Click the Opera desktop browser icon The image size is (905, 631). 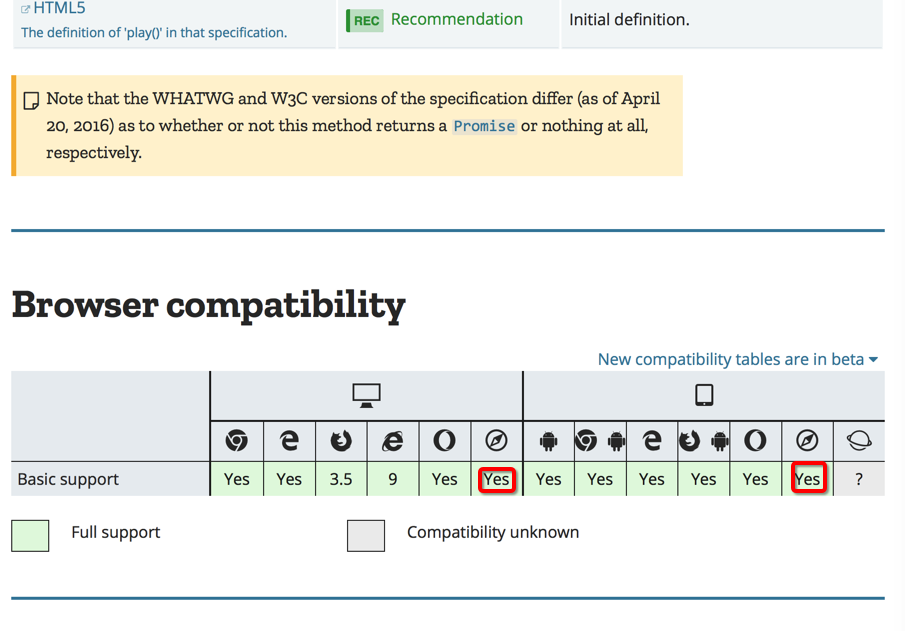(x=445, y=441)
